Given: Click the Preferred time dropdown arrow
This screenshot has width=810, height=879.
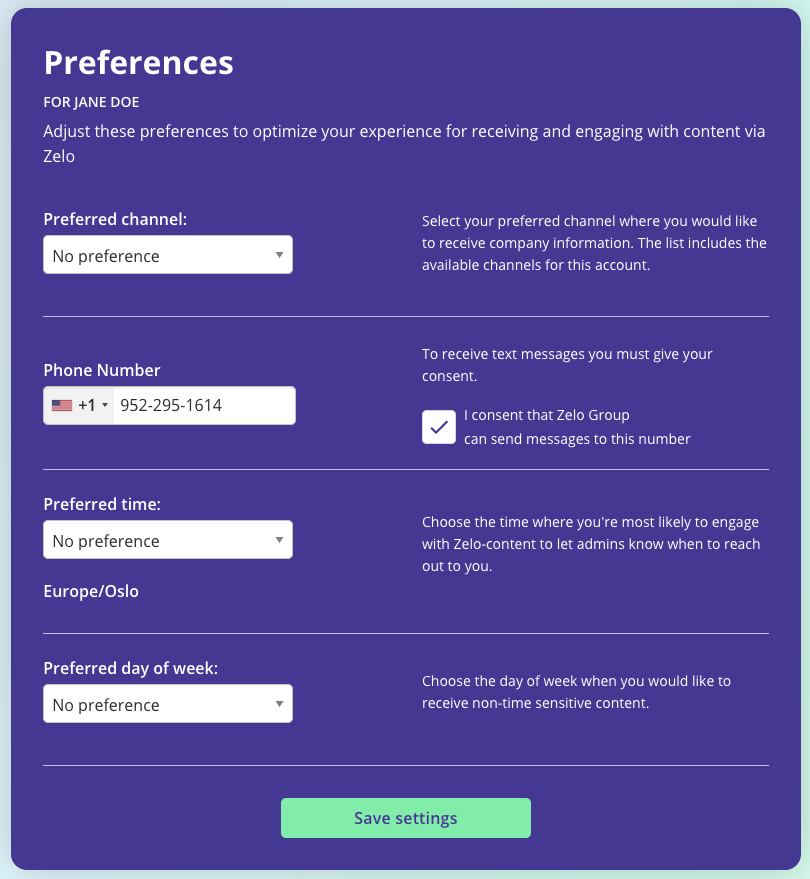Looking at the screenshot, I should tap(279, 540).
